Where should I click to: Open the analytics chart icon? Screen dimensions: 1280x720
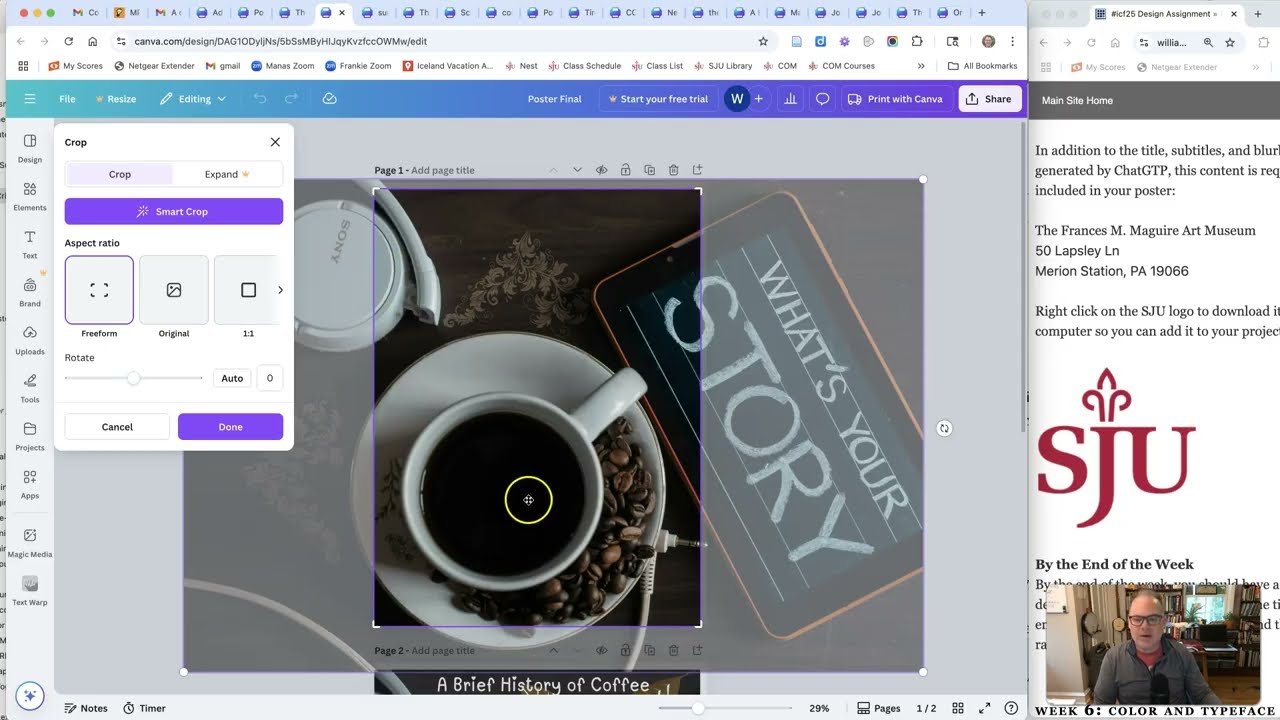[x=791, y=99]
